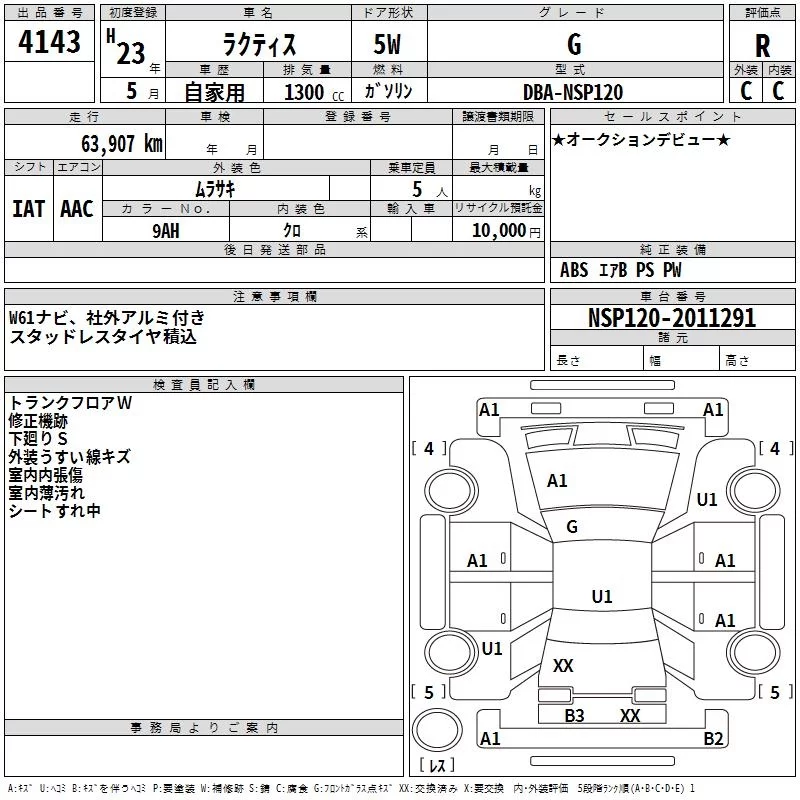Click the model code DBA-NSP120
800x800 pixels.
point(573,92)
